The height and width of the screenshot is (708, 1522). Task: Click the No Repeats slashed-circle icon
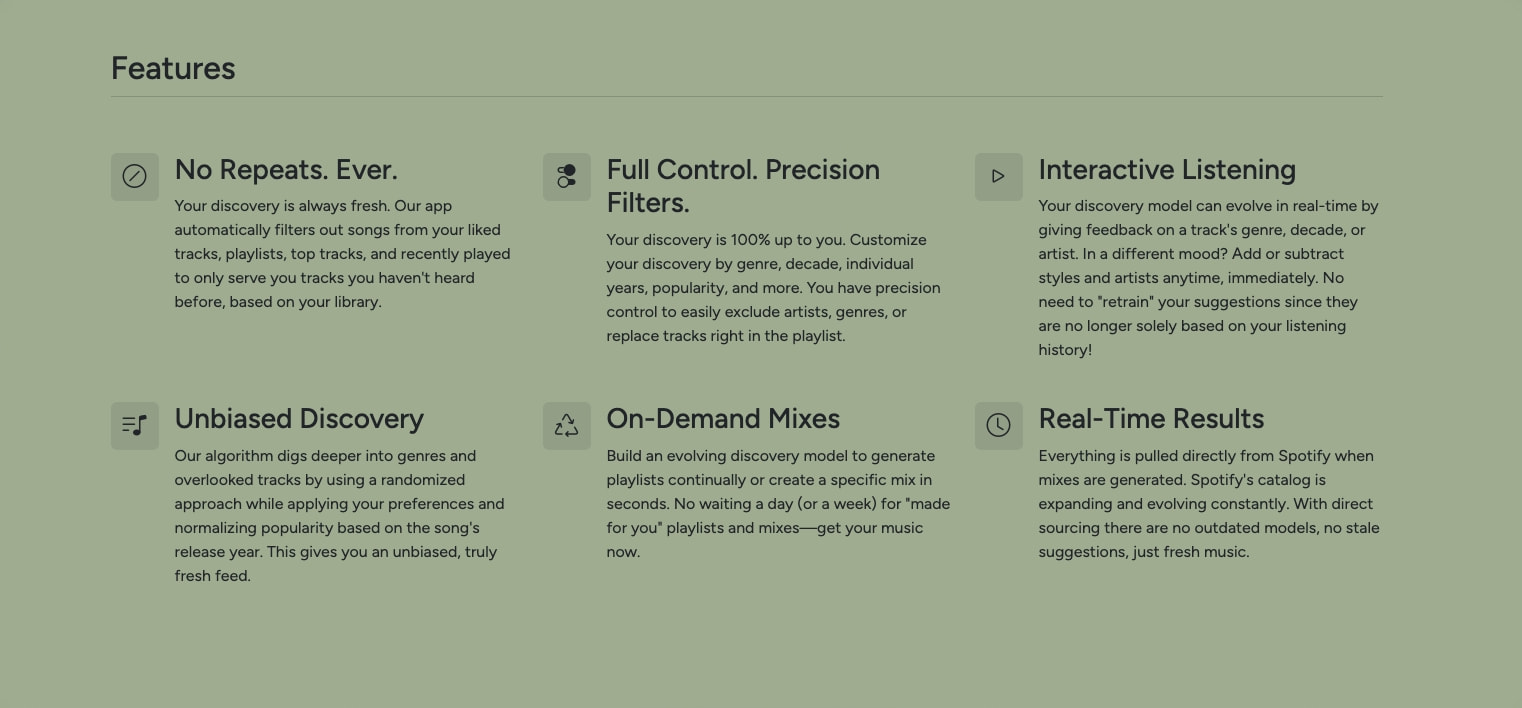(134, 177)
